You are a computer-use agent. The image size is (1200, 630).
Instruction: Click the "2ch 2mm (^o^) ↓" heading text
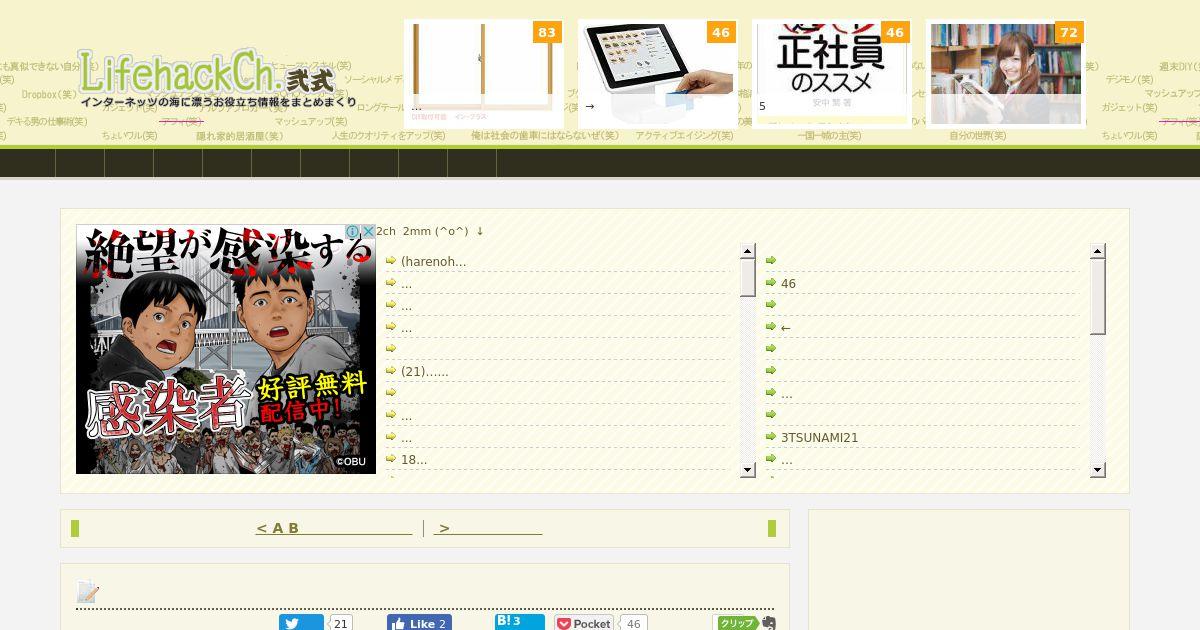(430, 231)
